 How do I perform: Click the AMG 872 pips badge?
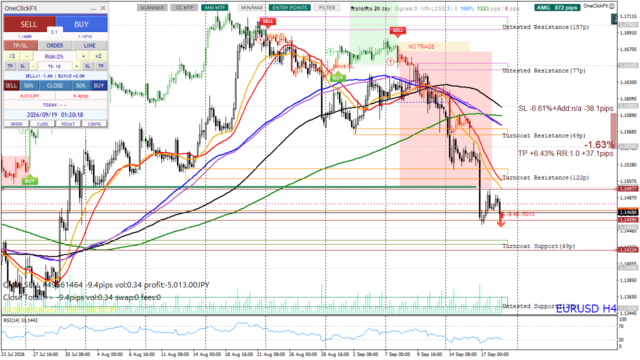coord(557,8)
